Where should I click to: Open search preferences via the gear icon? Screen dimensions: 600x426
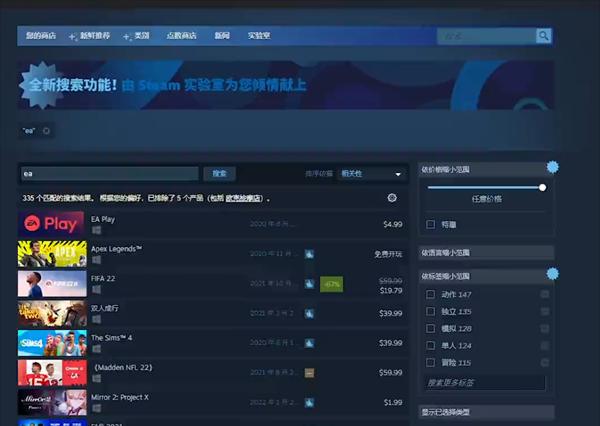[392, 198]
